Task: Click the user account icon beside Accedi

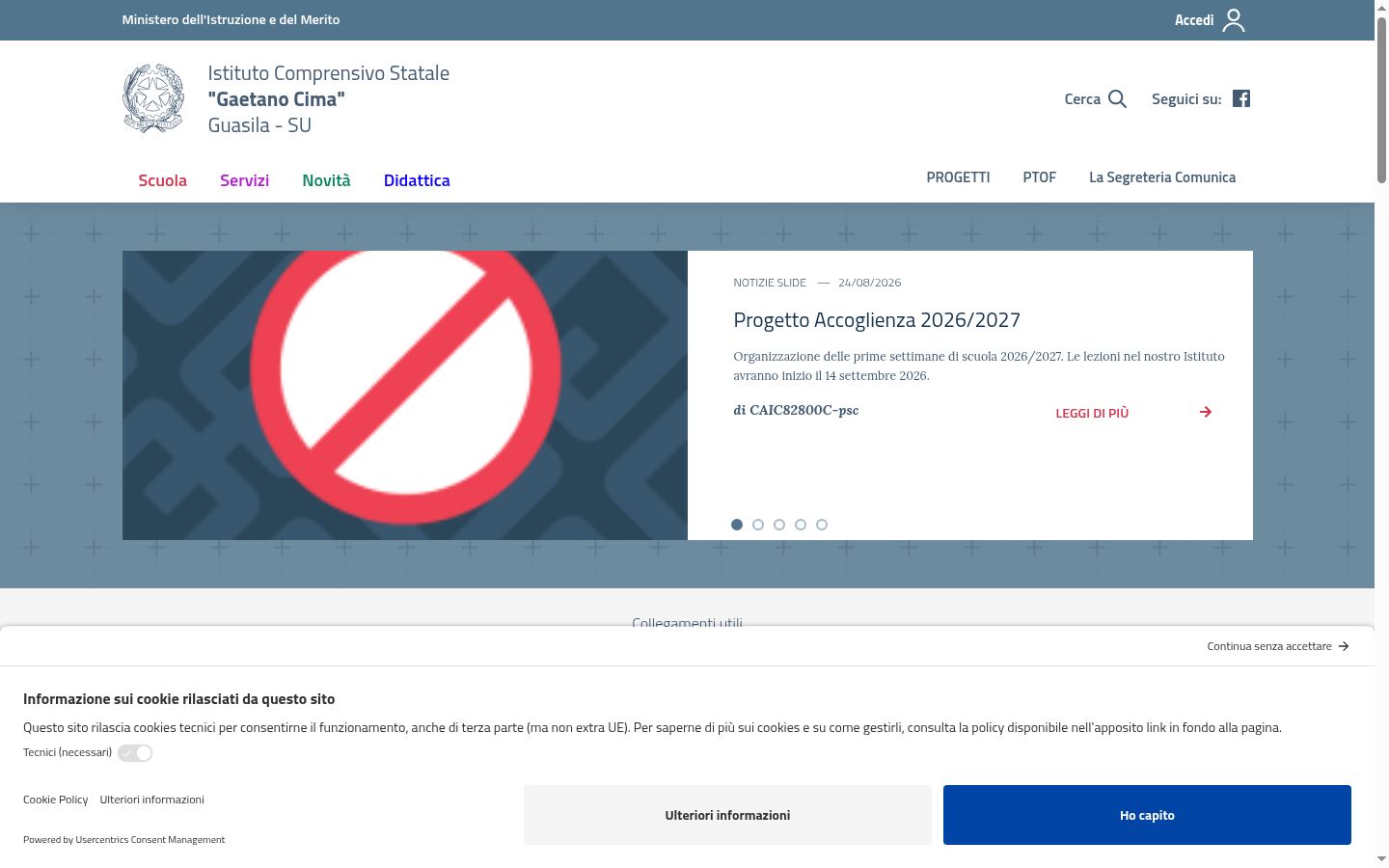Action: pos(1234,20)
